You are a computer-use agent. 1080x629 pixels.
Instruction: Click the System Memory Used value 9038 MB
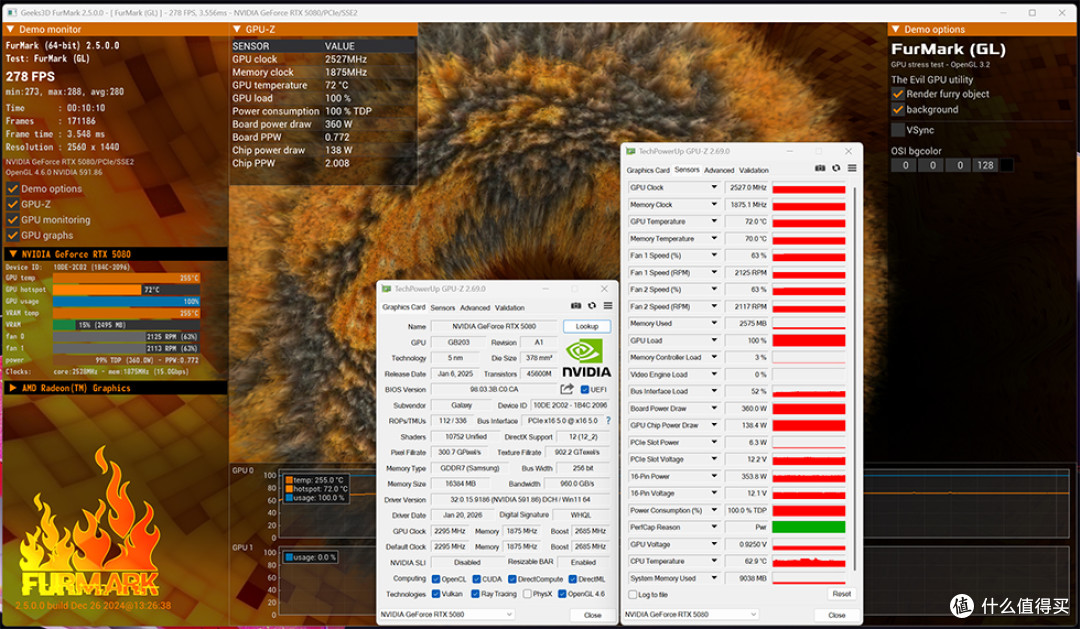pyautogui.click(x=747, y=578)
